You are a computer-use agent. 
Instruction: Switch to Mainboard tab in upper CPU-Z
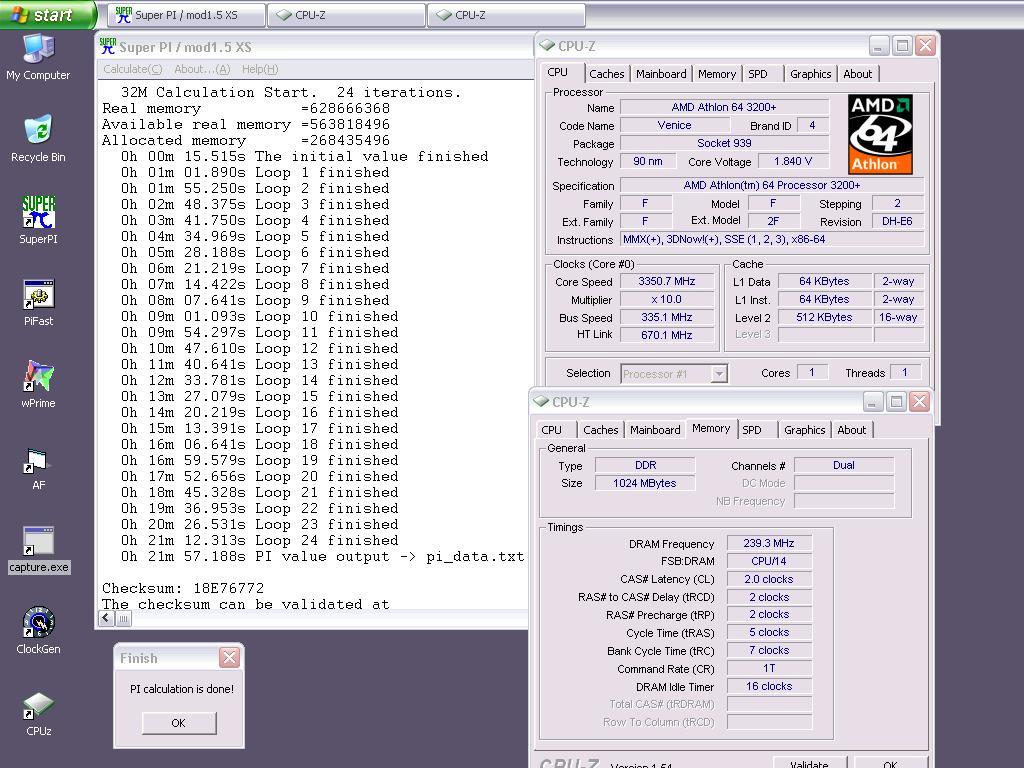point(661,74)
